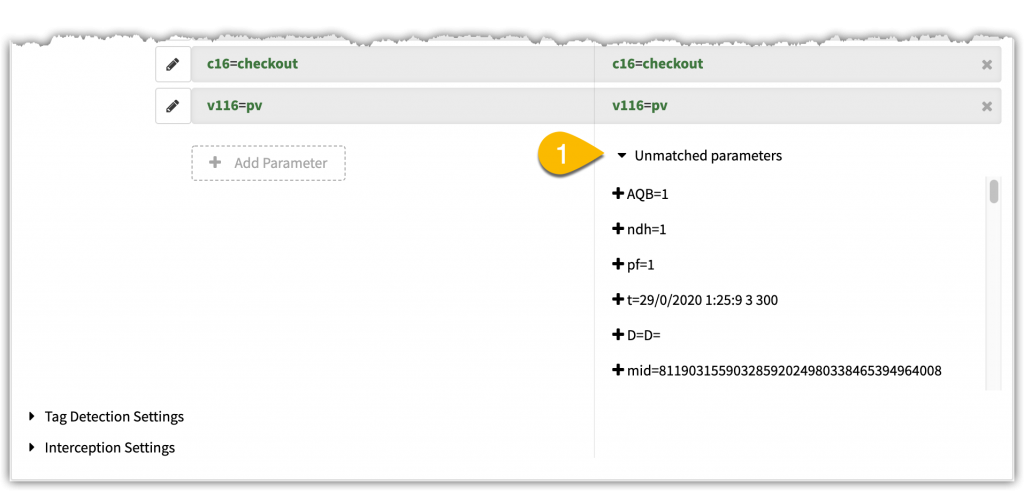Select the left v116=pv parameter field
Viewport: 1024px width, 491px height.
point(392,106)
